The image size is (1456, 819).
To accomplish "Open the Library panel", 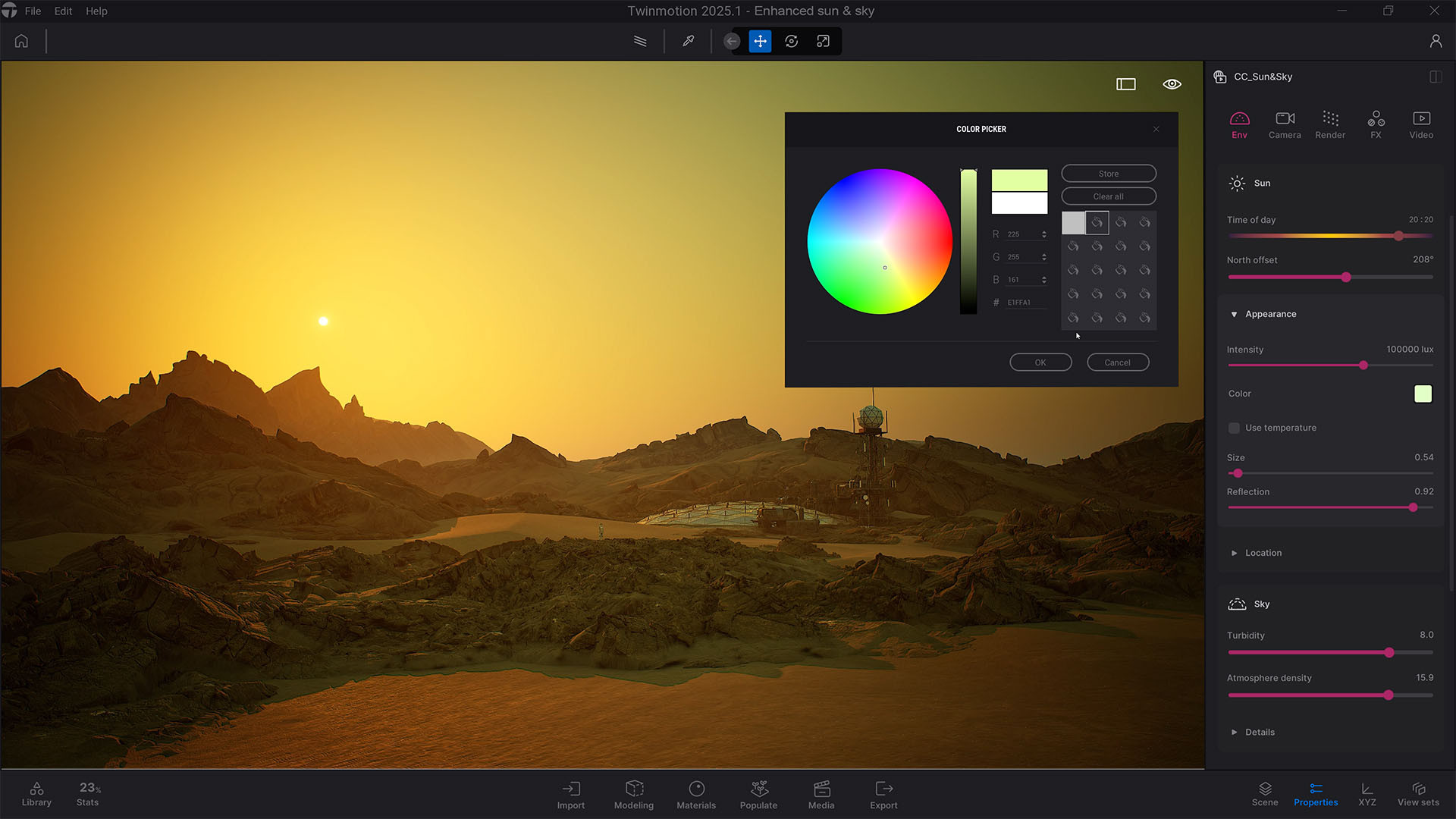I will click(x=36, y=794).
